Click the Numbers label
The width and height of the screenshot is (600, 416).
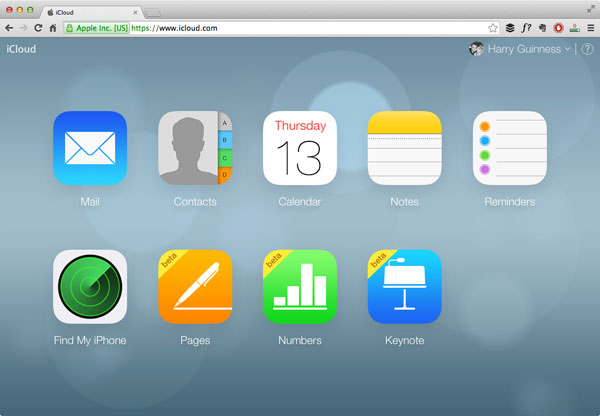click(x=300, y=340)
